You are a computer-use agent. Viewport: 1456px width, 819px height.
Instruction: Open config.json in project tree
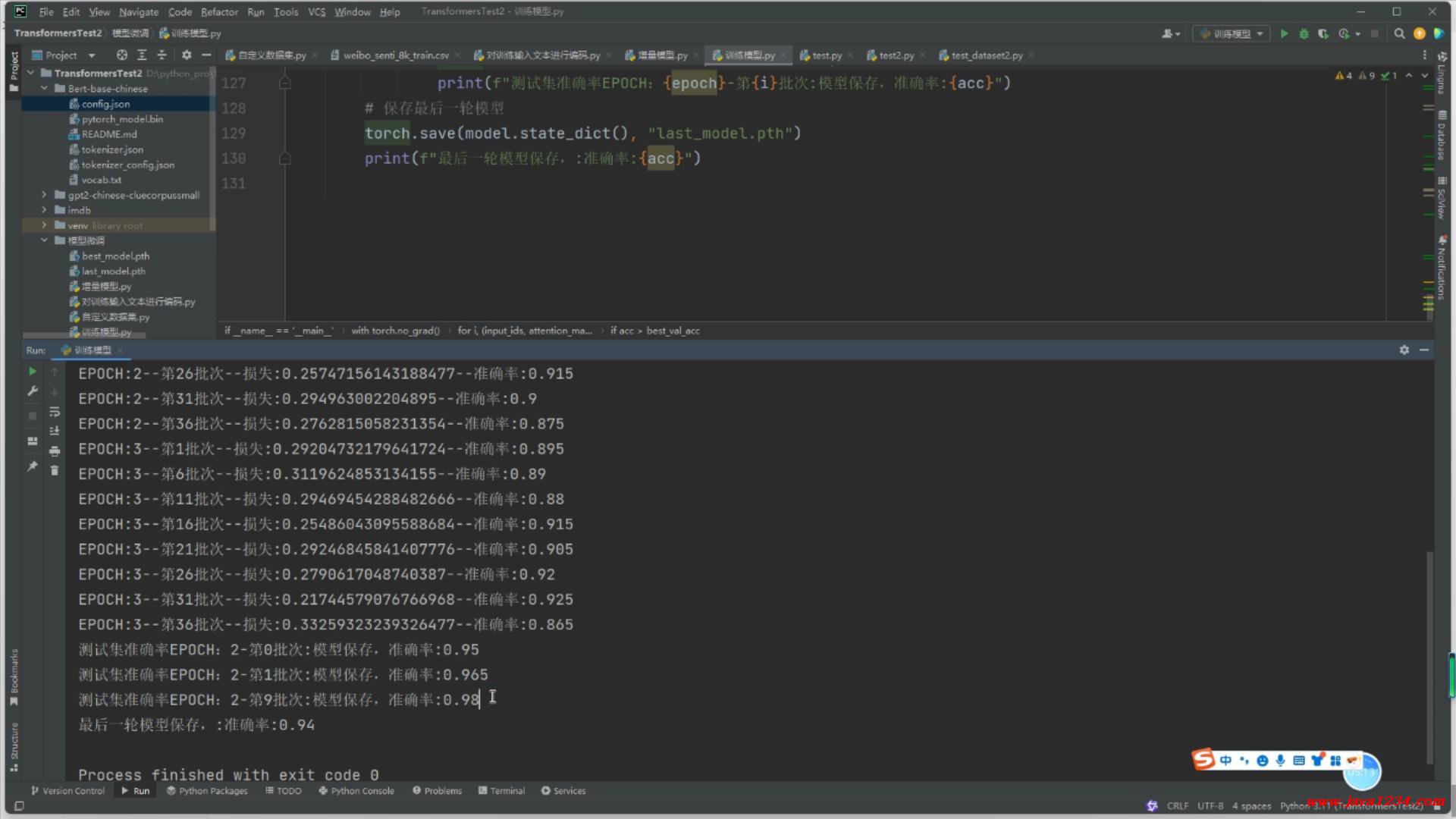point(105,104)
